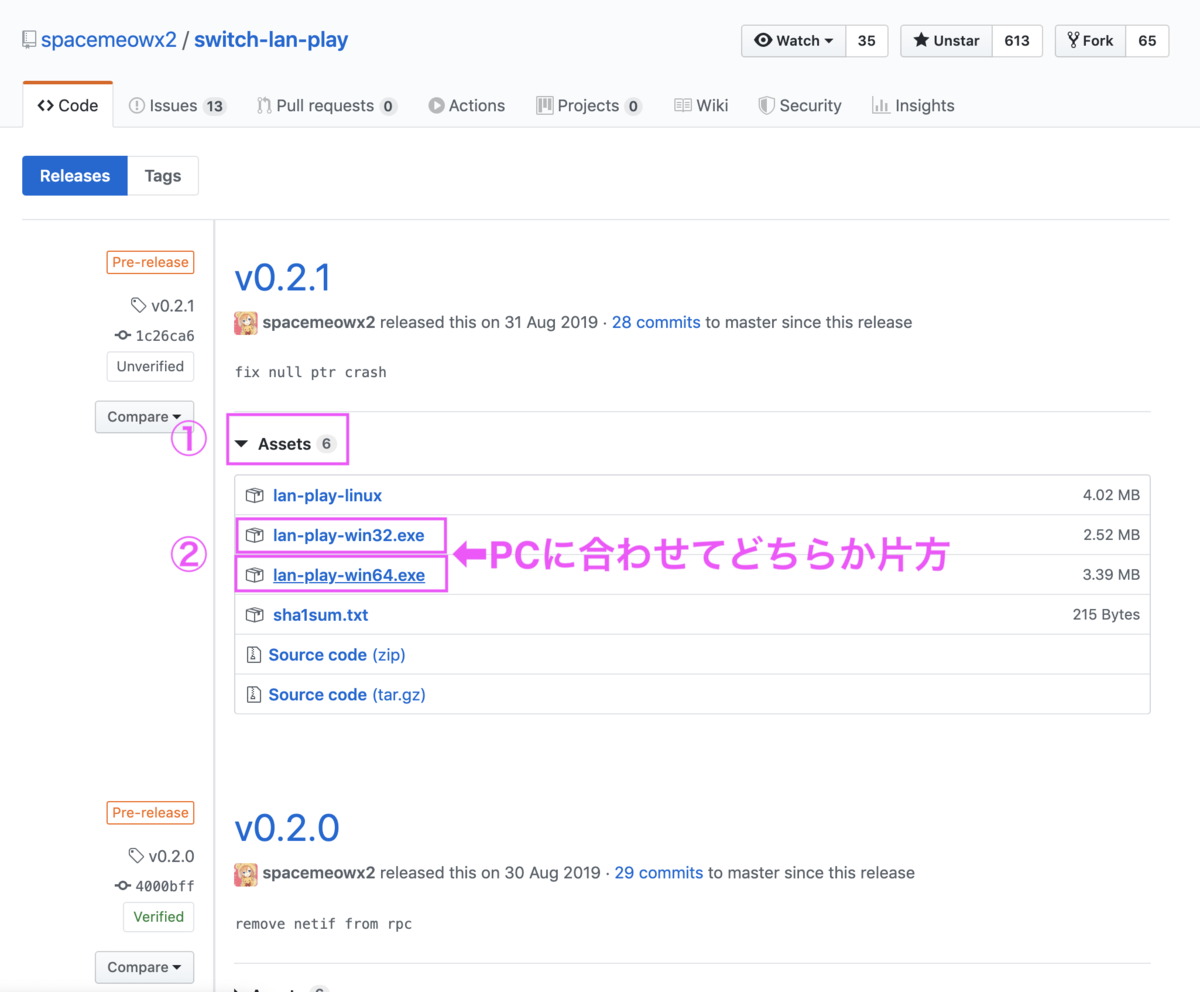Switch to the Issues tab

point(177,105)
